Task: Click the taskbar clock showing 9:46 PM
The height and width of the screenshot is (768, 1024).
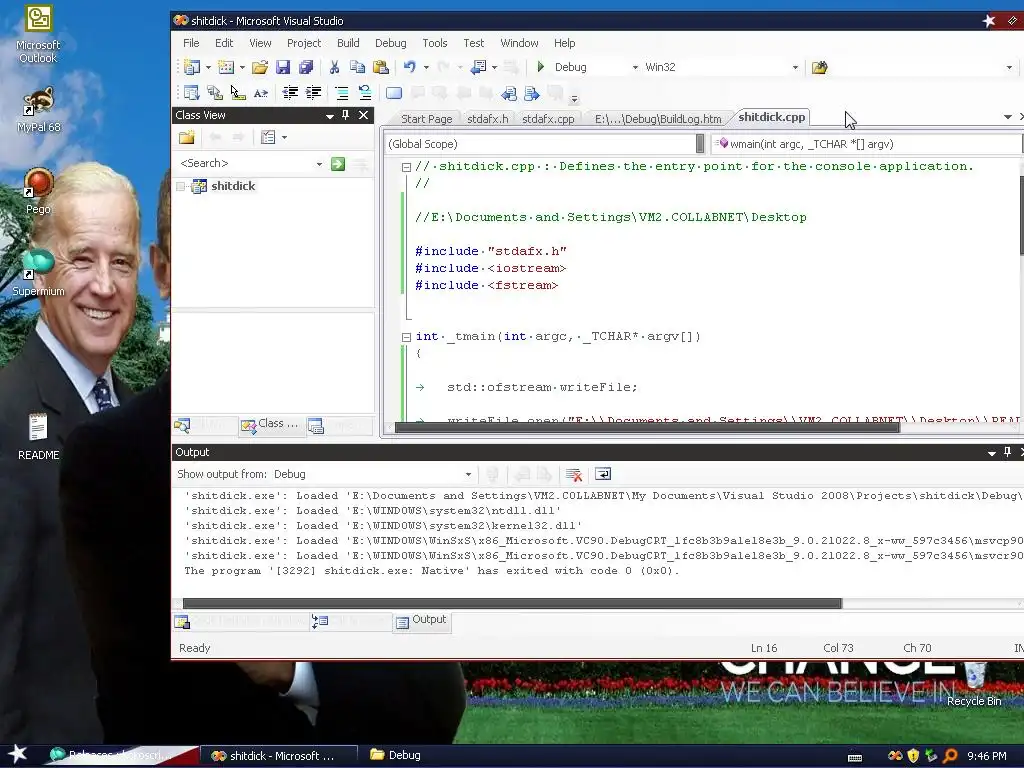Action: [x=986, y=756]
